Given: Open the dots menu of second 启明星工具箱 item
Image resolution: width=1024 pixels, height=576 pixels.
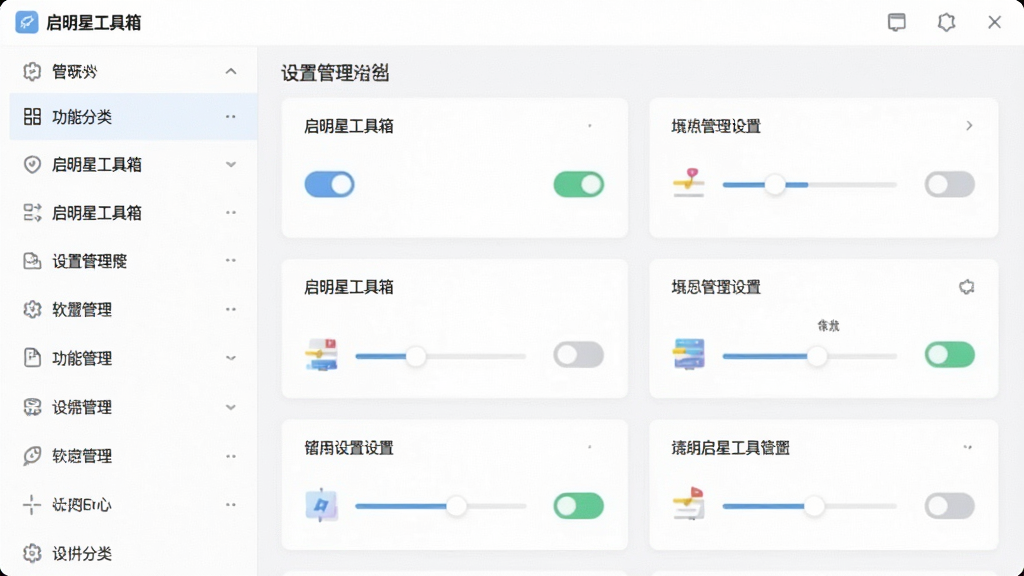Looking at the screenshot, I should [x=231, y=212].
